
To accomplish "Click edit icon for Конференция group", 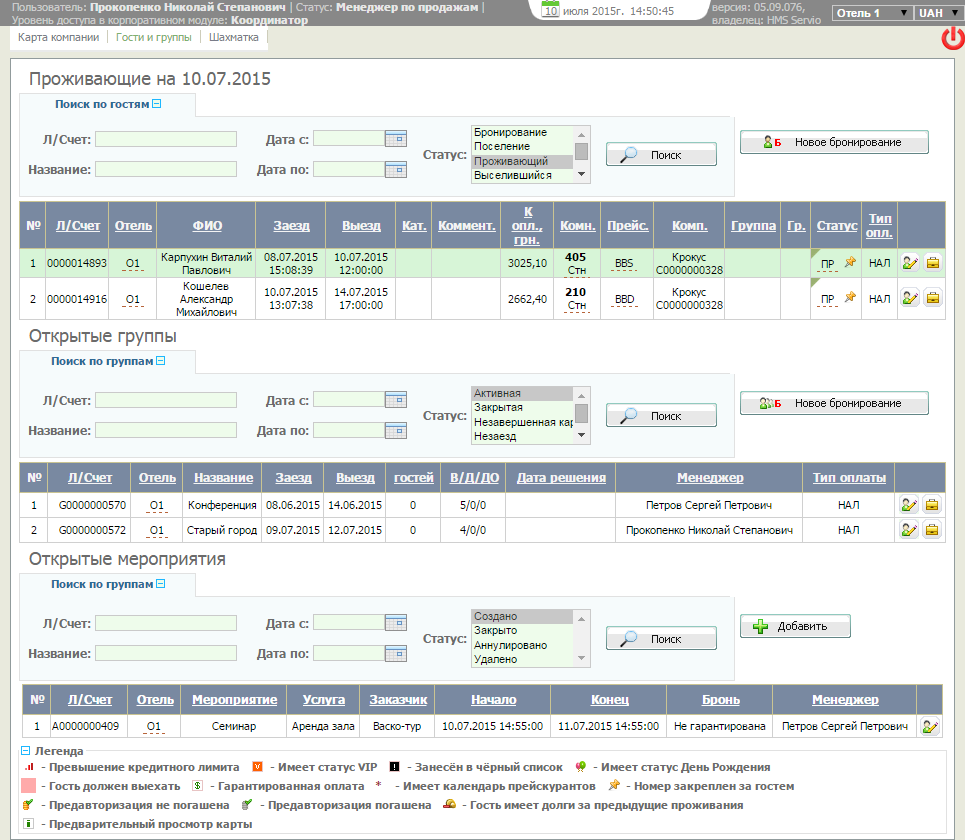I will pos(910,505).
